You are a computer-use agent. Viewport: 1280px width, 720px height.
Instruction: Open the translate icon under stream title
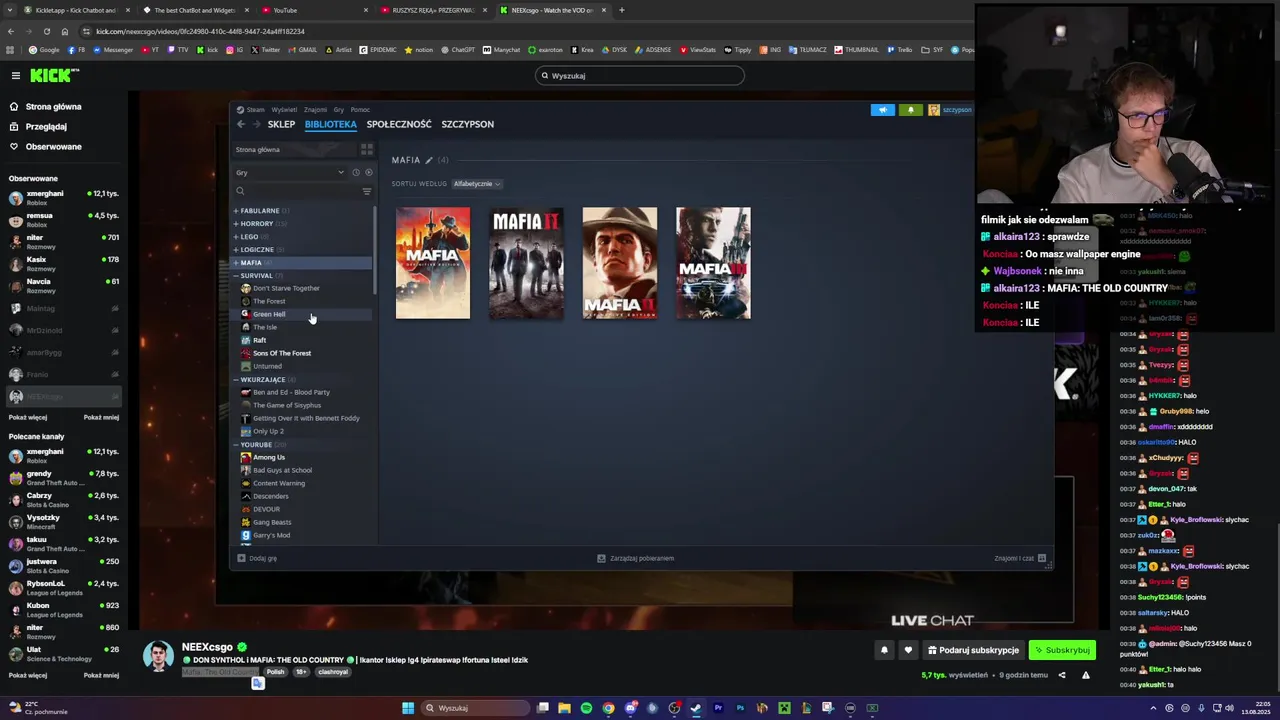coord(258,683)
